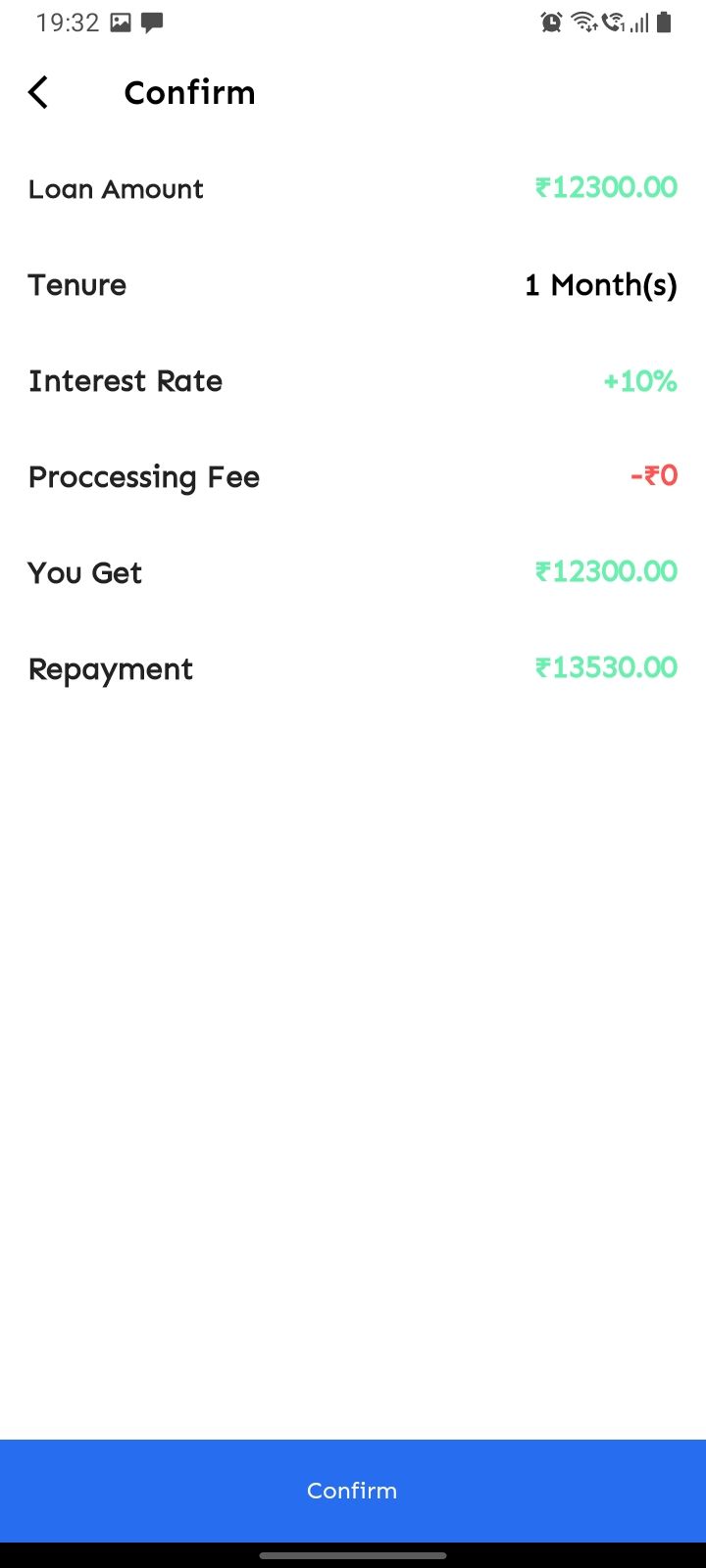Tap the Wi-Fi calling status icon
Image resolution: width=706 pixels, height=1568 pixels.
click(614, 22)
